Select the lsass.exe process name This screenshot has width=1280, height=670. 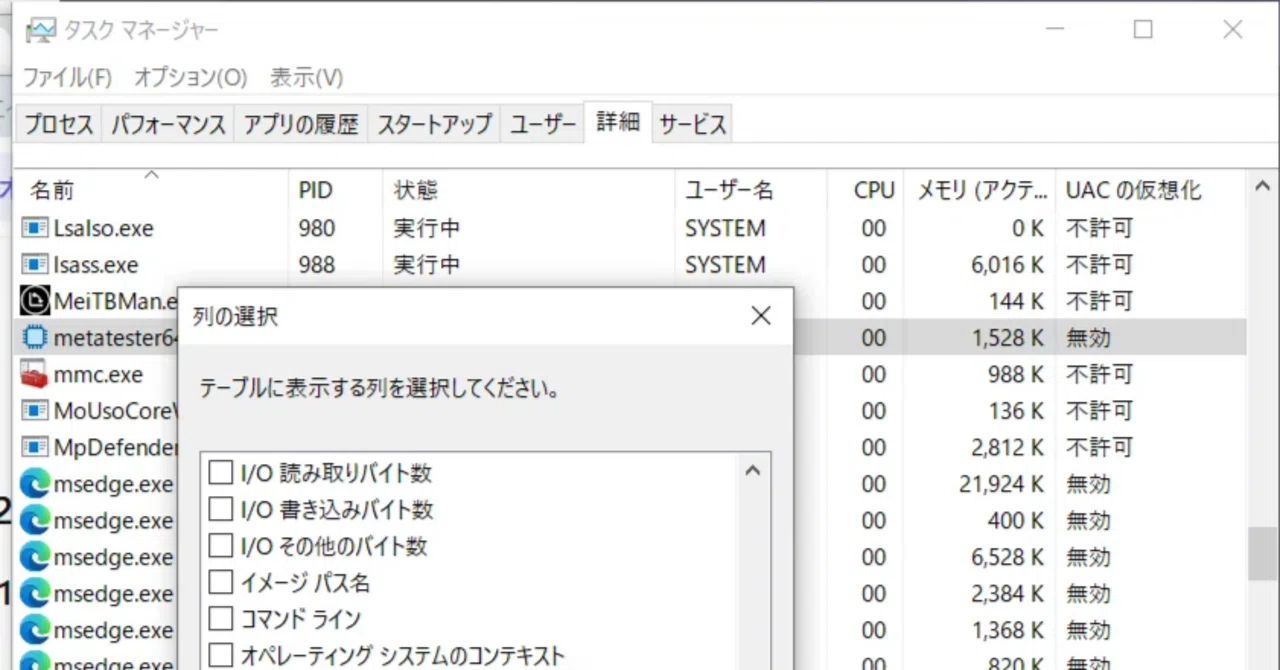click(96, 265)
